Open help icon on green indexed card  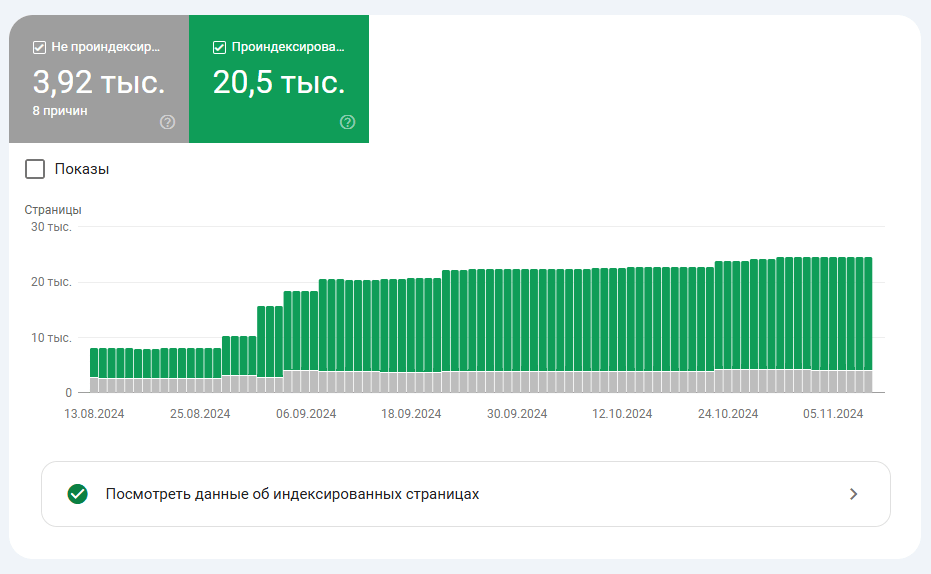pyautogui.click(x=347, y=122)
